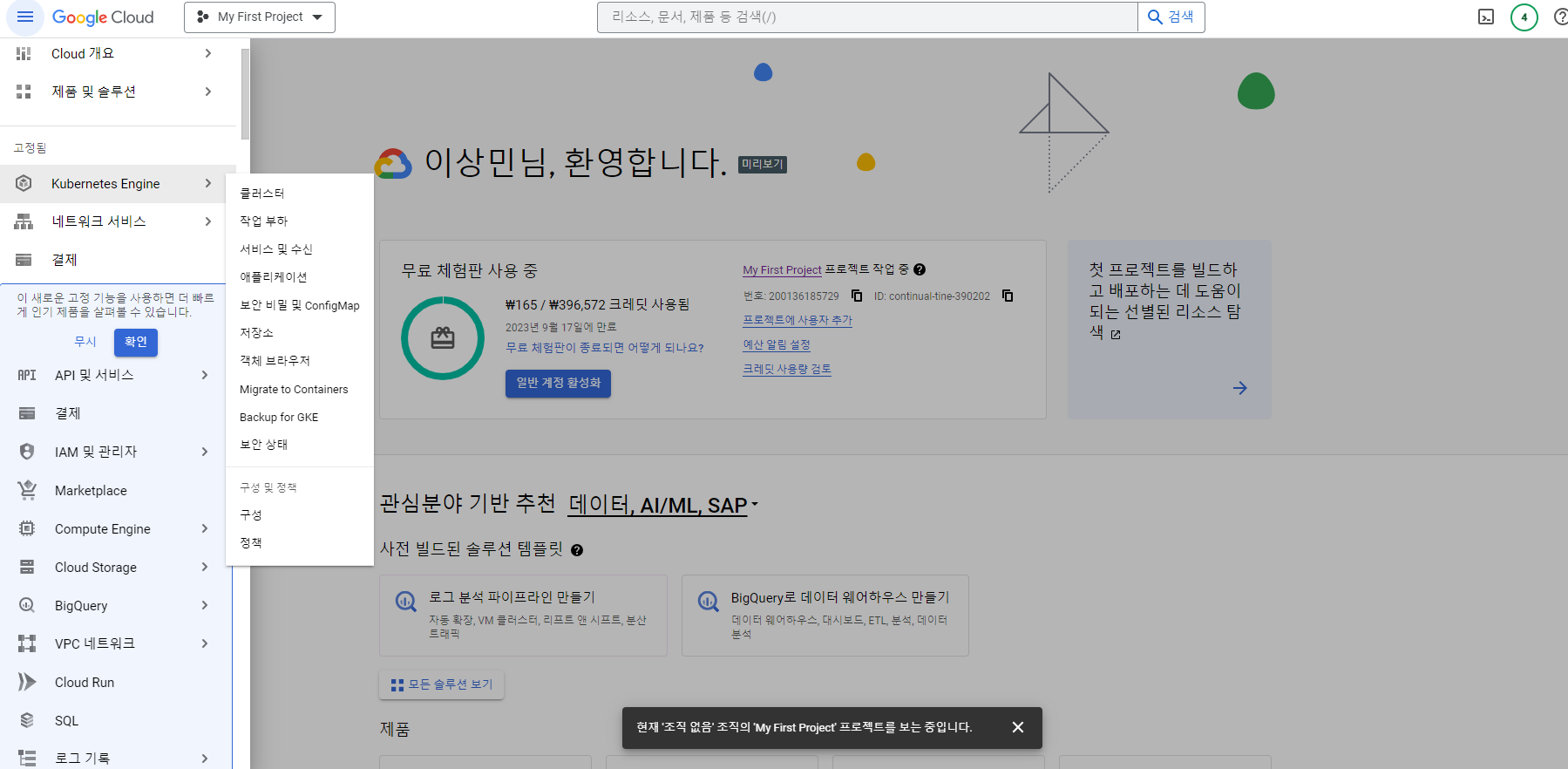Click the blue 확인 button
The height and width of the screenshot is (769, 1568).
(136, 342)
